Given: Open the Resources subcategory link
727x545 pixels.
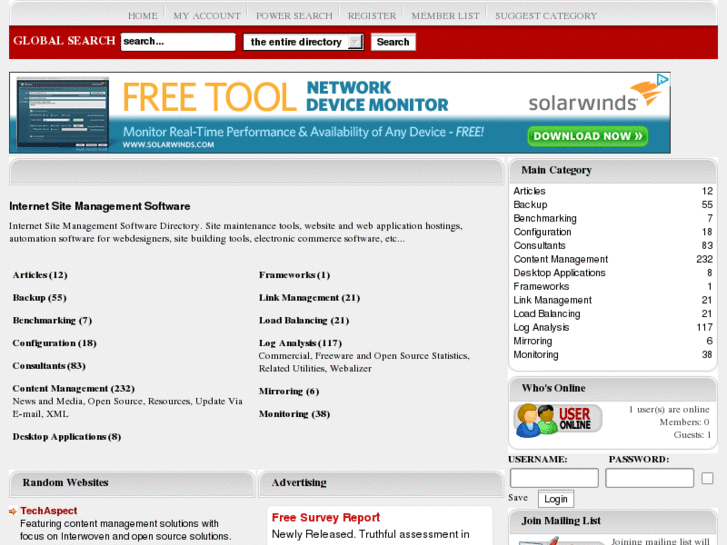Looking at the screenshot, I should (169, 401).
